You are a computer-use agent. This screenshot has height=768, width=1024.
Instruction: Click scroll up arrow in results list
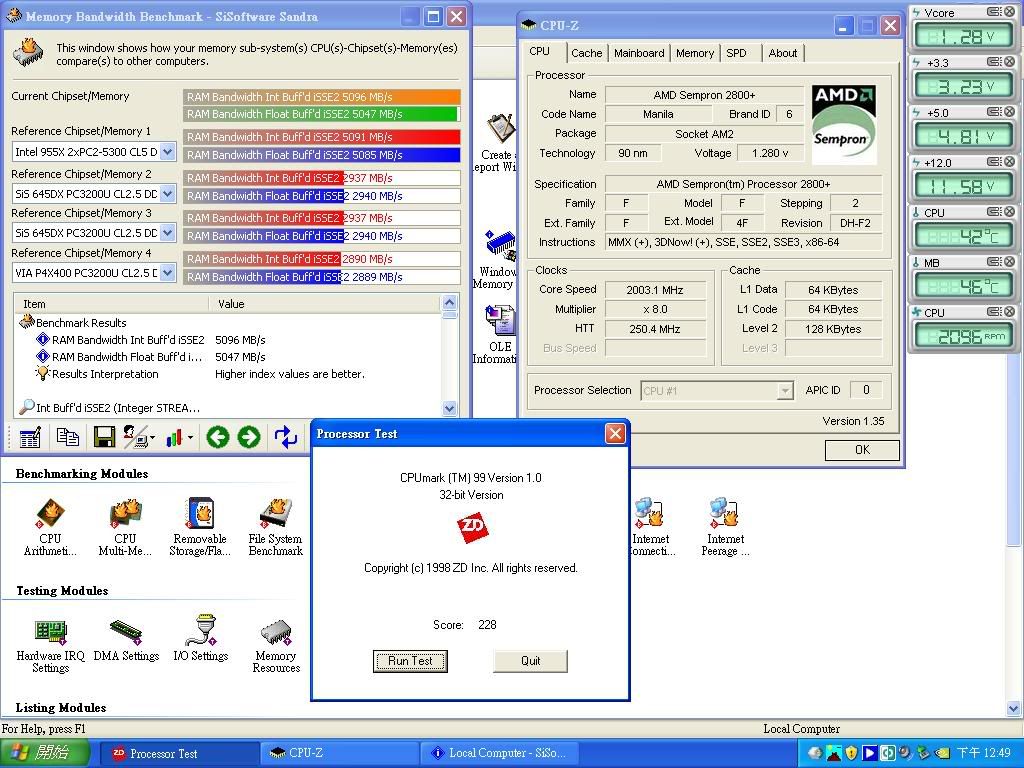(449, 302)
